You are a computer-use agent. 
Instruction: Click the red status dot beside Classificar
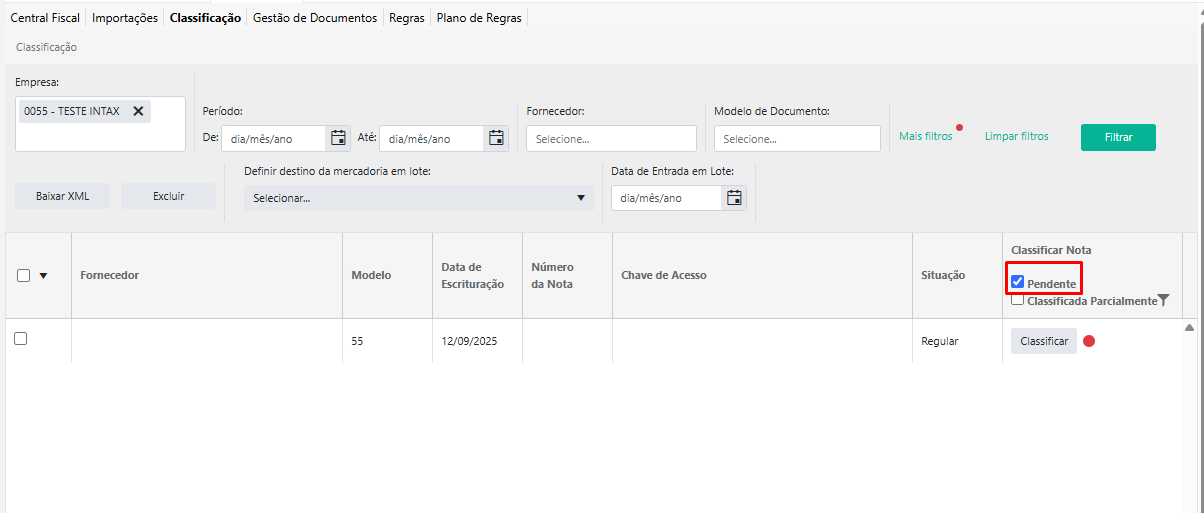tap(1089, 341)
